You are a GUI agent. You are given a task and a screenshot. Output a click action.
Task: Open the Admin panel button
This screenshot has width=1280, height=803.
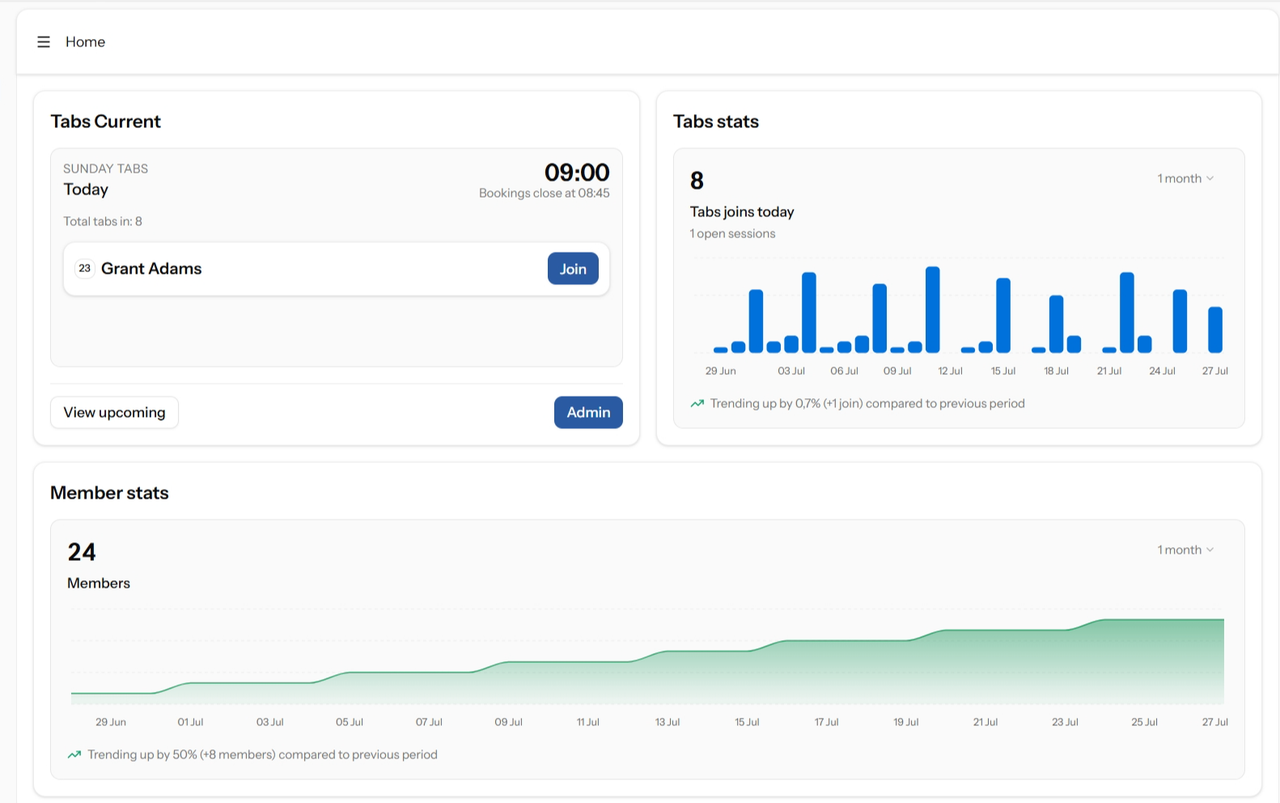click(x=588, y=412)
